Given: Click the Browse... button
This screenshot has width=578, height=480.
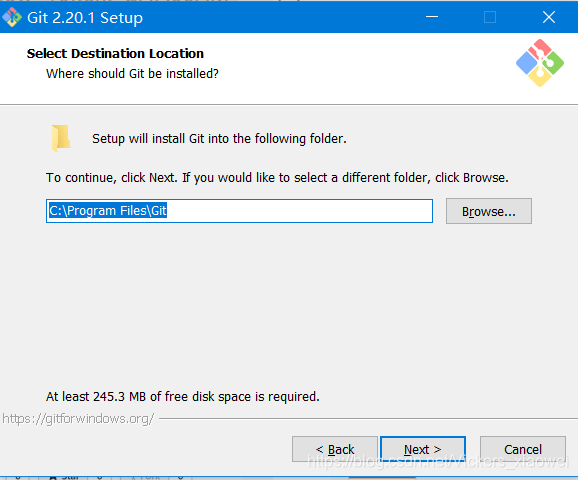Looking at the screenshot, I should [x=489, y=211].
